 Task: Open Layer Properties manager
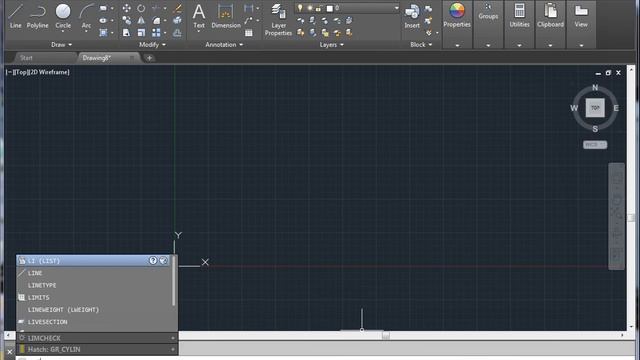click(x=278, y=20)
